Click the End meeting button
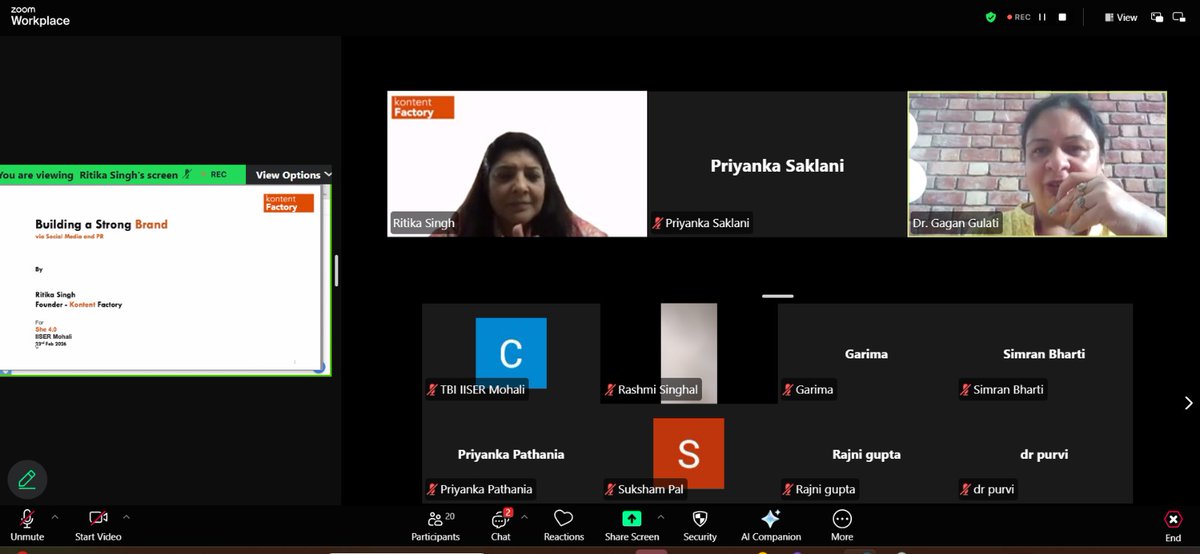 point(1173,524)
